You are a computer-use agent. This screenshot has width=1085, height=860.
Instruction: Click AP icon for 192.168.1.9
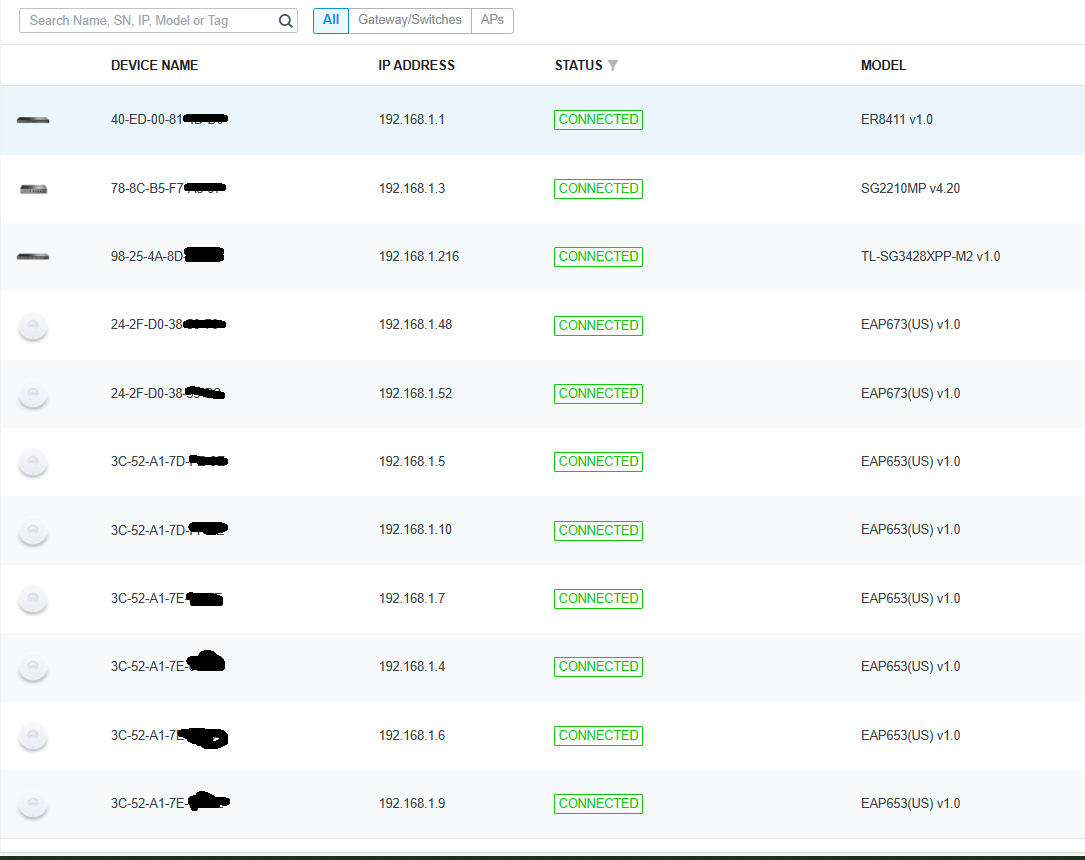pos(33,804)
